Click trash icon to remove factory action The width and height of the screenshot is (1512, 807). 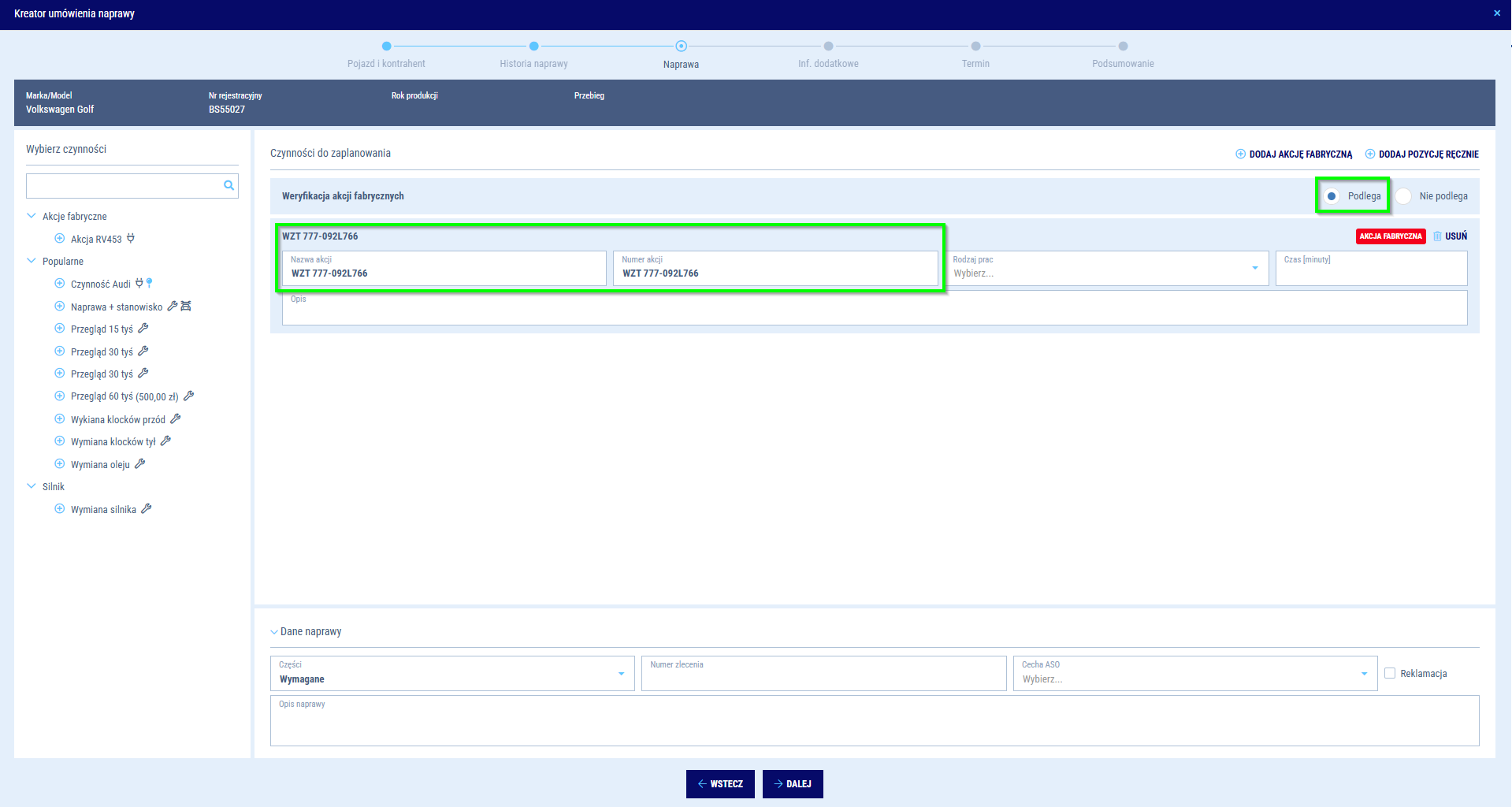click(1437, 236)
